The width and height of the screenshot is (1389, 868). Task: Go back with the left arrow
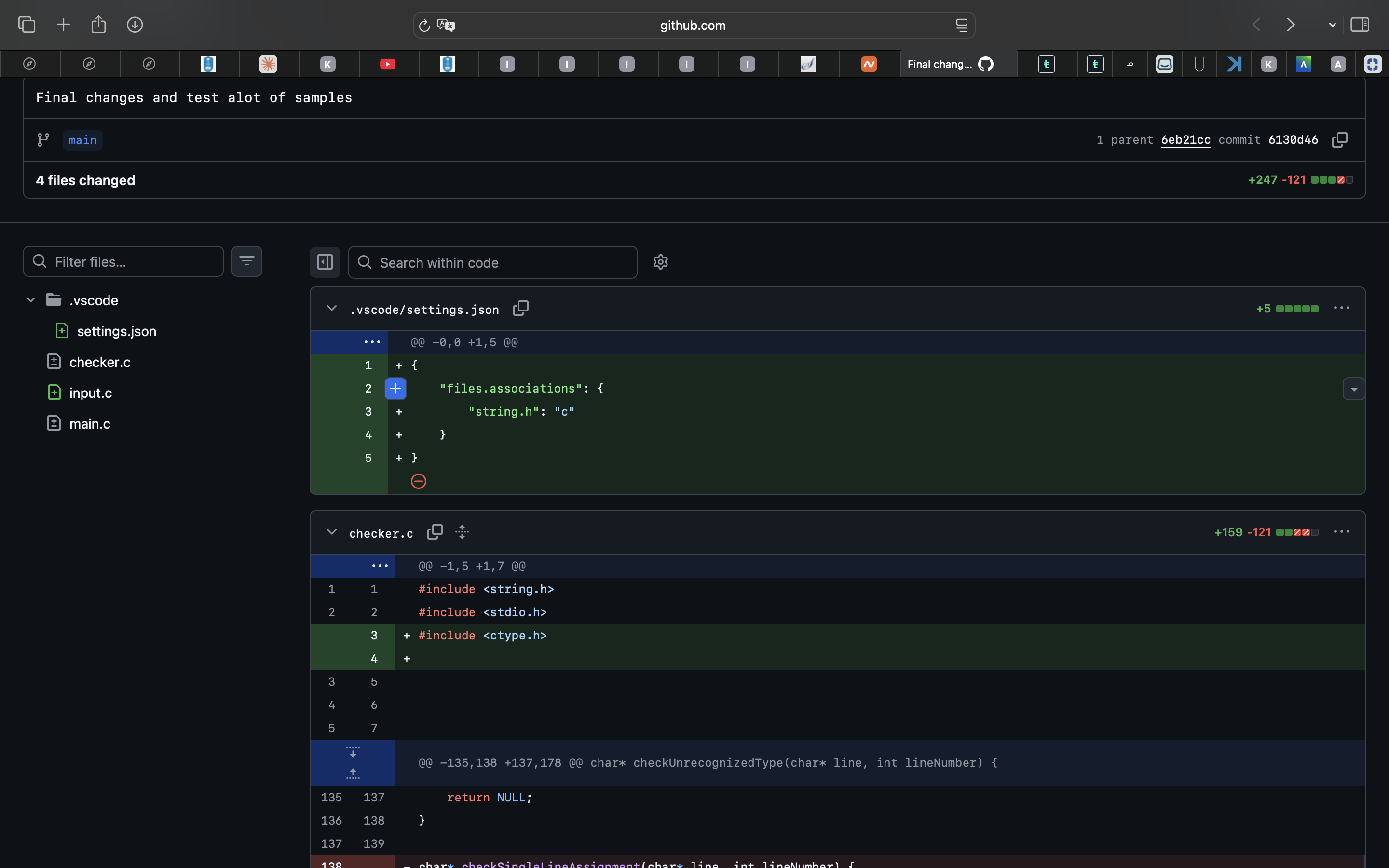1257,25
